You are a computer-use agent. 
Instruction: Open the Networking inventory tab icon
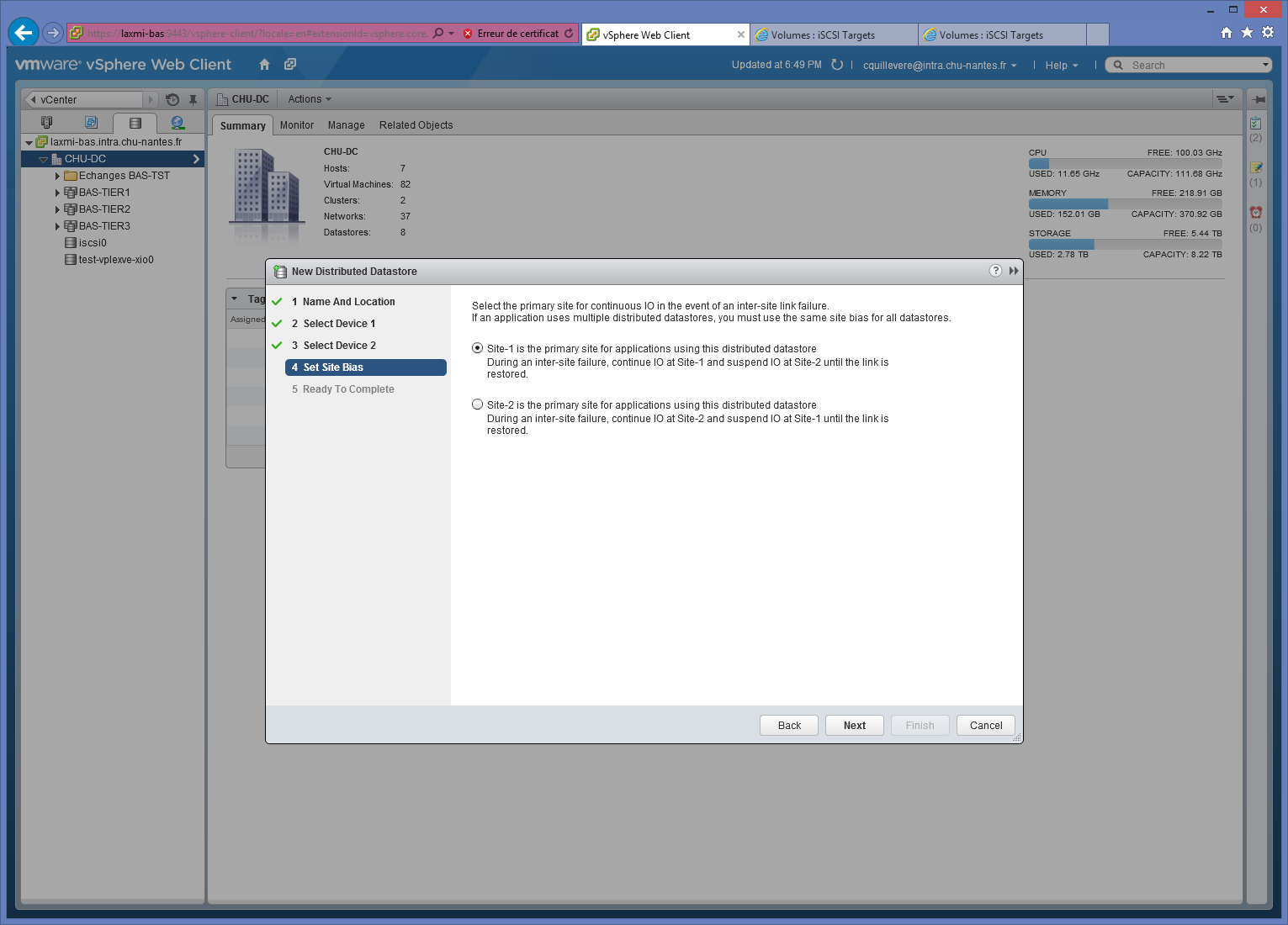(x=178, y=123)
